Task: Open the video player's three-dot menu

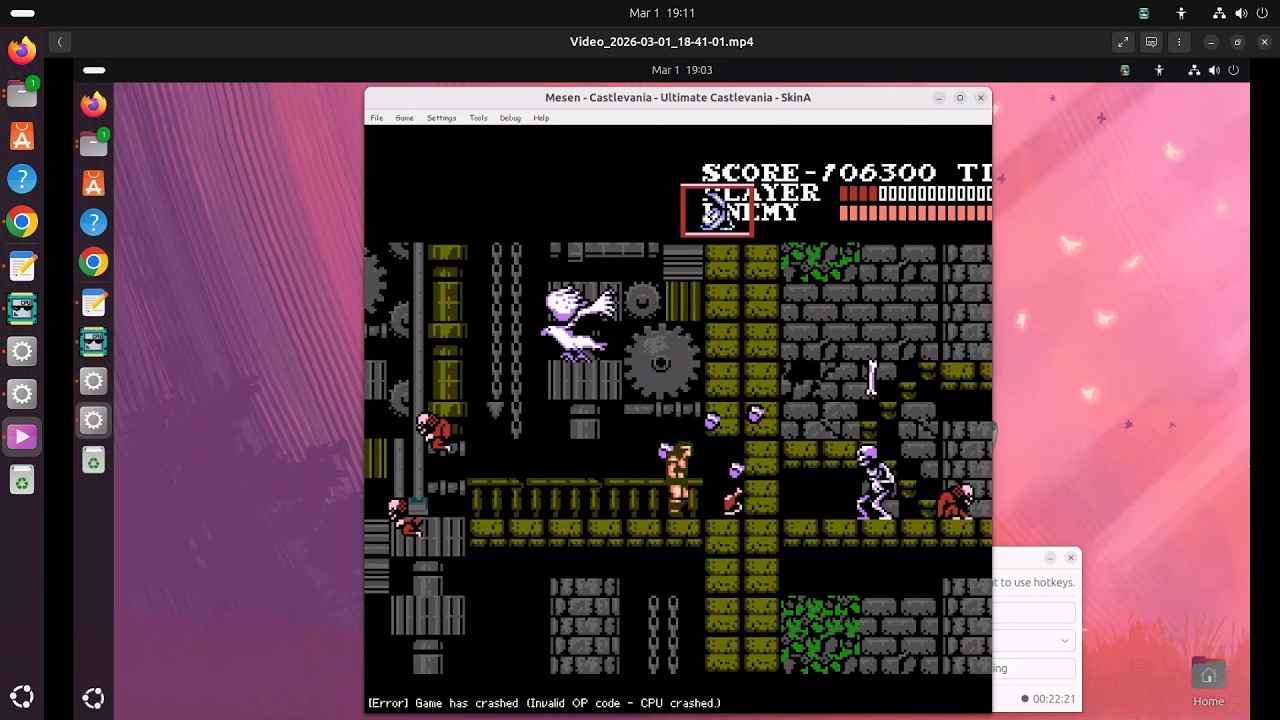Action: (1179, 42)
